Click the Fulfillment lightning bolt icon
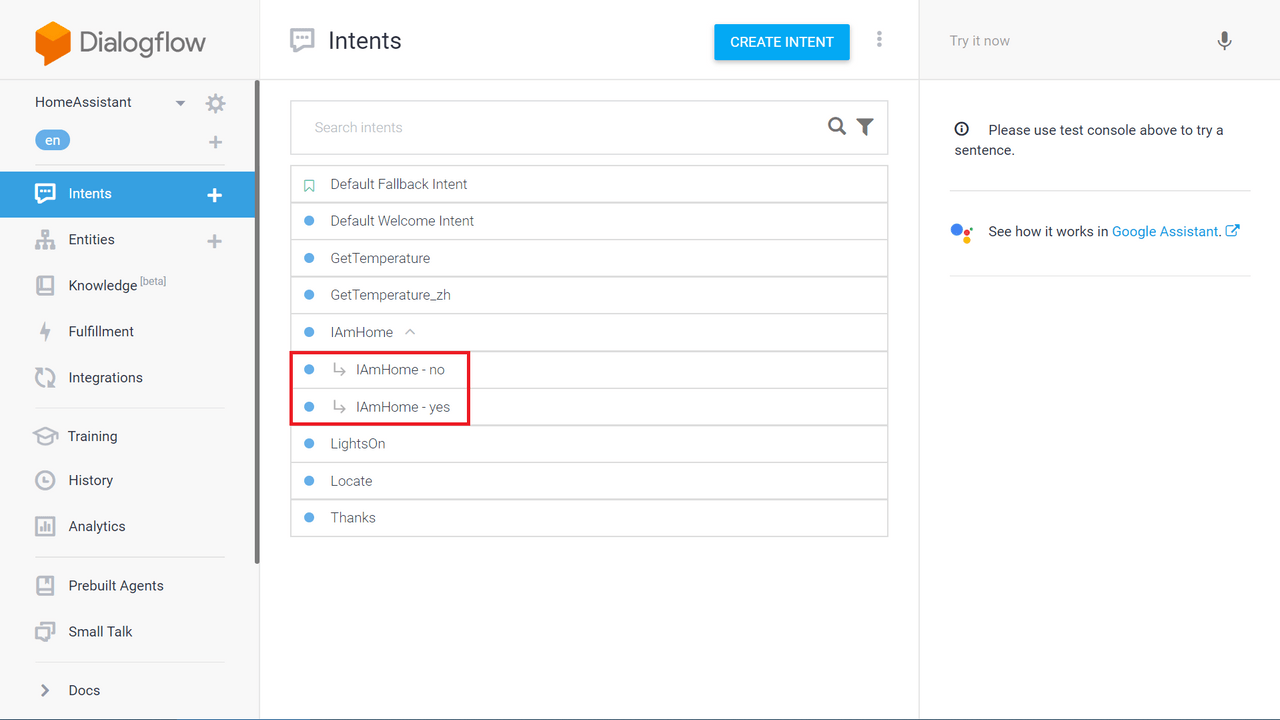Viewport: 1280px width, 720px height. tap(45, 332)
